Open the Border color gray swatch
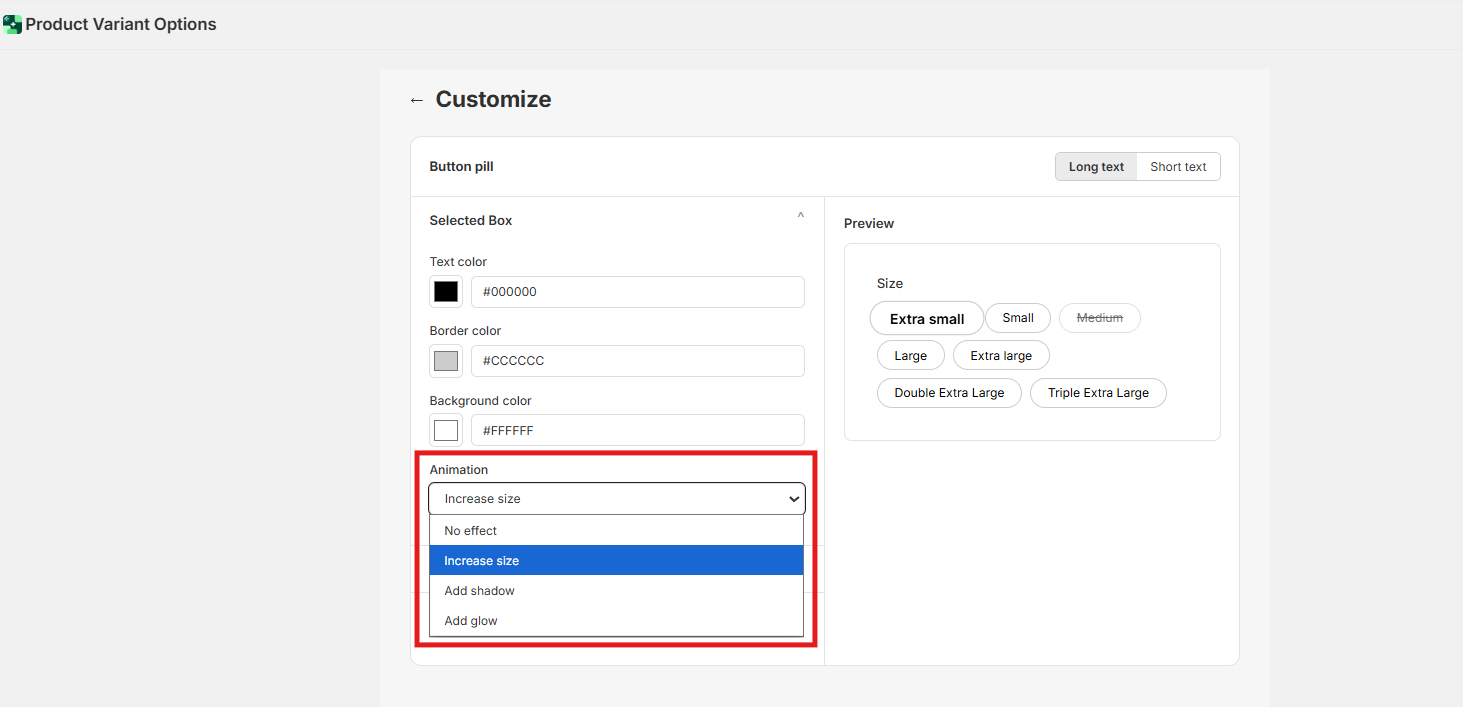The width and height of the screenshot is (1463, 707). (x=446, y=361)
